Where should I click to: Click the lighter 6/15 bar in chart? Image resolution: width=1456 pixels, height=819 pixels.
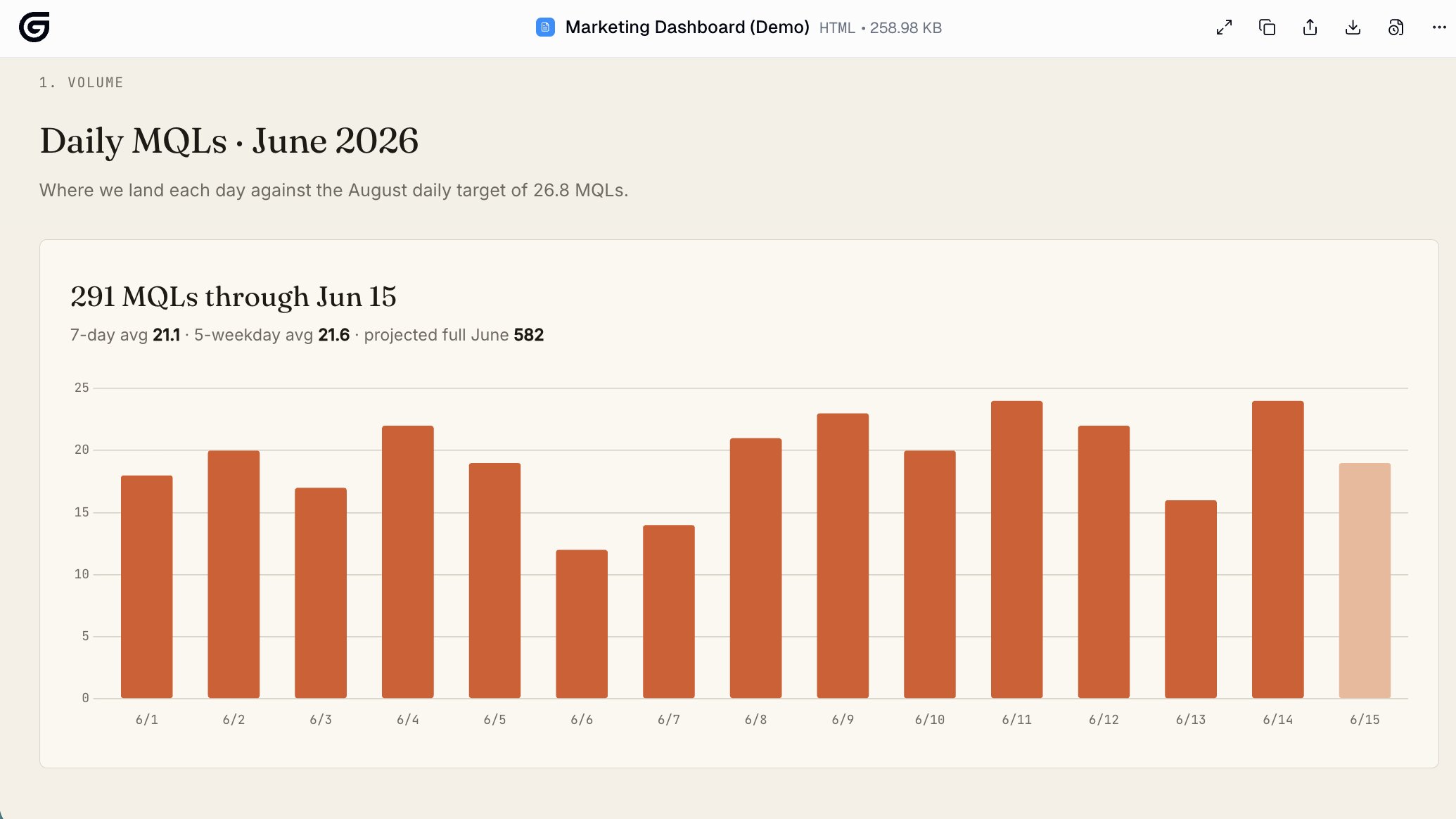[x=1365, y=580]
